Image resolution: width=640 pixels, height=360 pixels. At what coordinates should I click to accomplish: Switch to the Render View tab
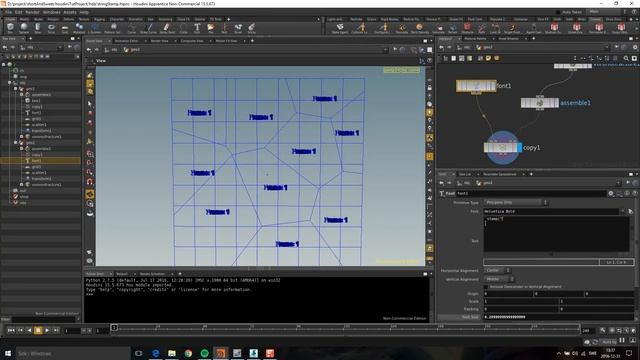click(159, 41)
